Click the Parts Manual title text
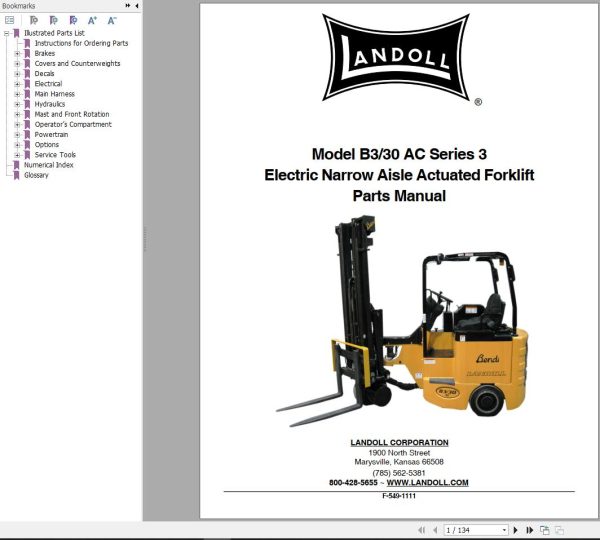600x540 pixels. 399,196
